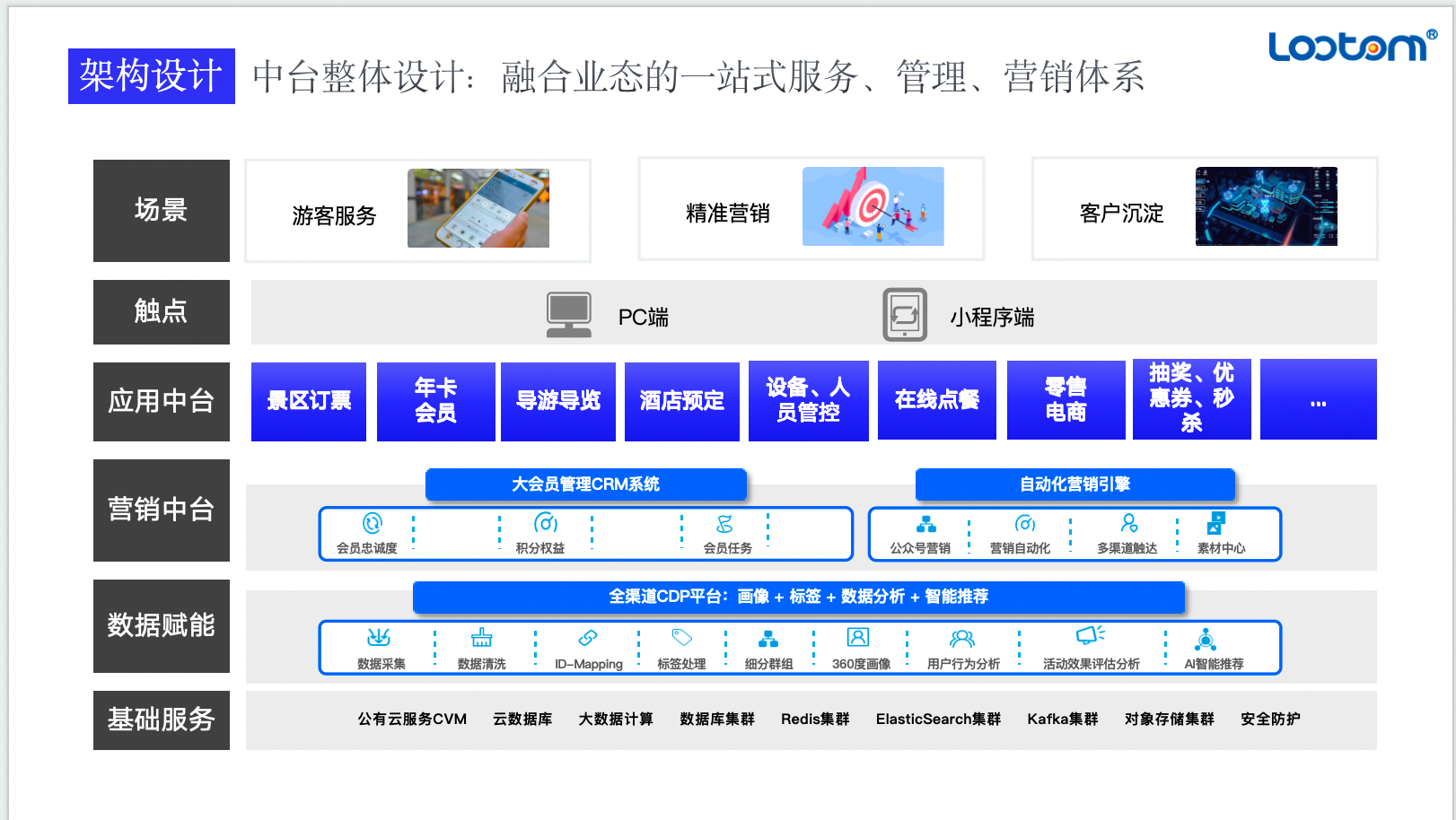This screenshot has height=820, width=1456.
Task: Select the 景区订票 block
Action: [309, 401]
